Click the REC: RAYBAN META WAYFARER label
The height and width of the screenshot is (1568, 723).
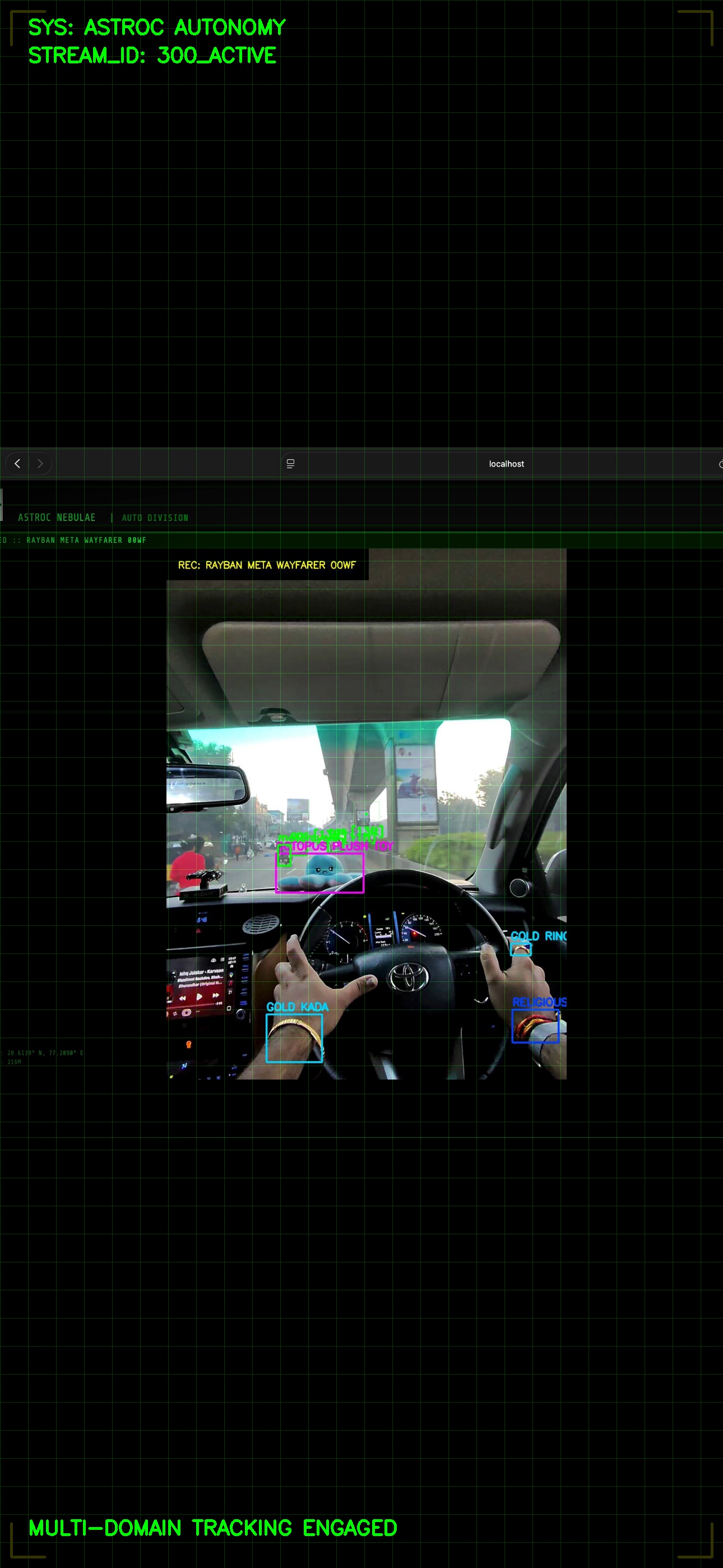[x=267, y=565]
